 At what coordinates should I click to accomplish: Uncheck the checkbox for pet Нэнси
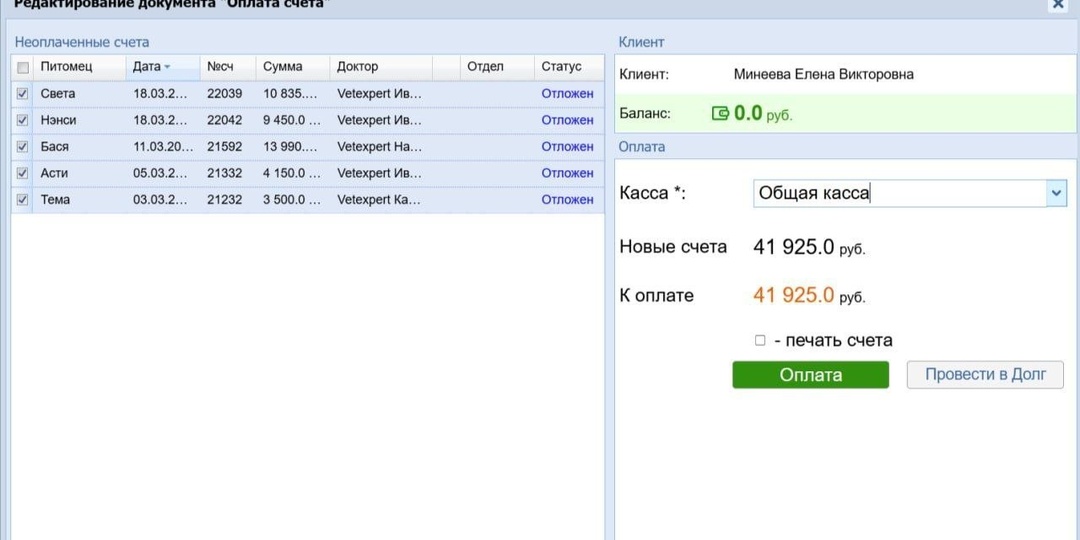click(x=23, y=120)
